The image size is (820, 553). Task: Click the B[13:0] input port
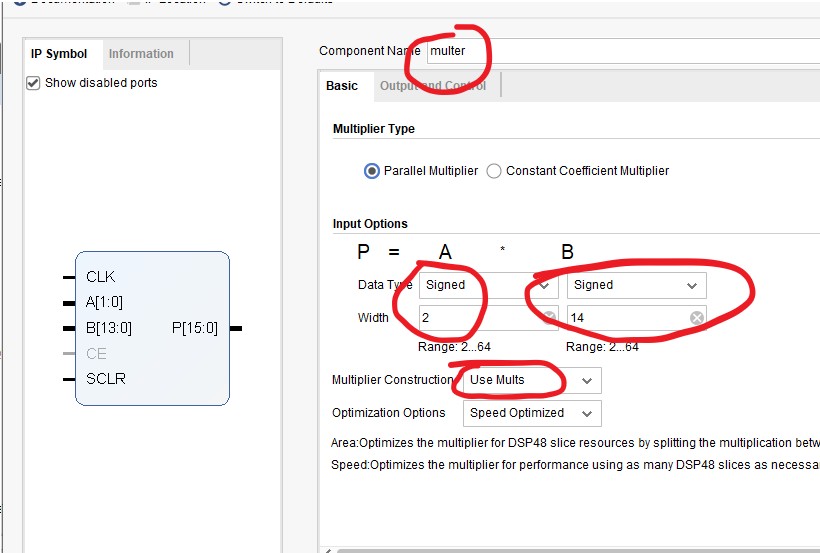[109, 328]
